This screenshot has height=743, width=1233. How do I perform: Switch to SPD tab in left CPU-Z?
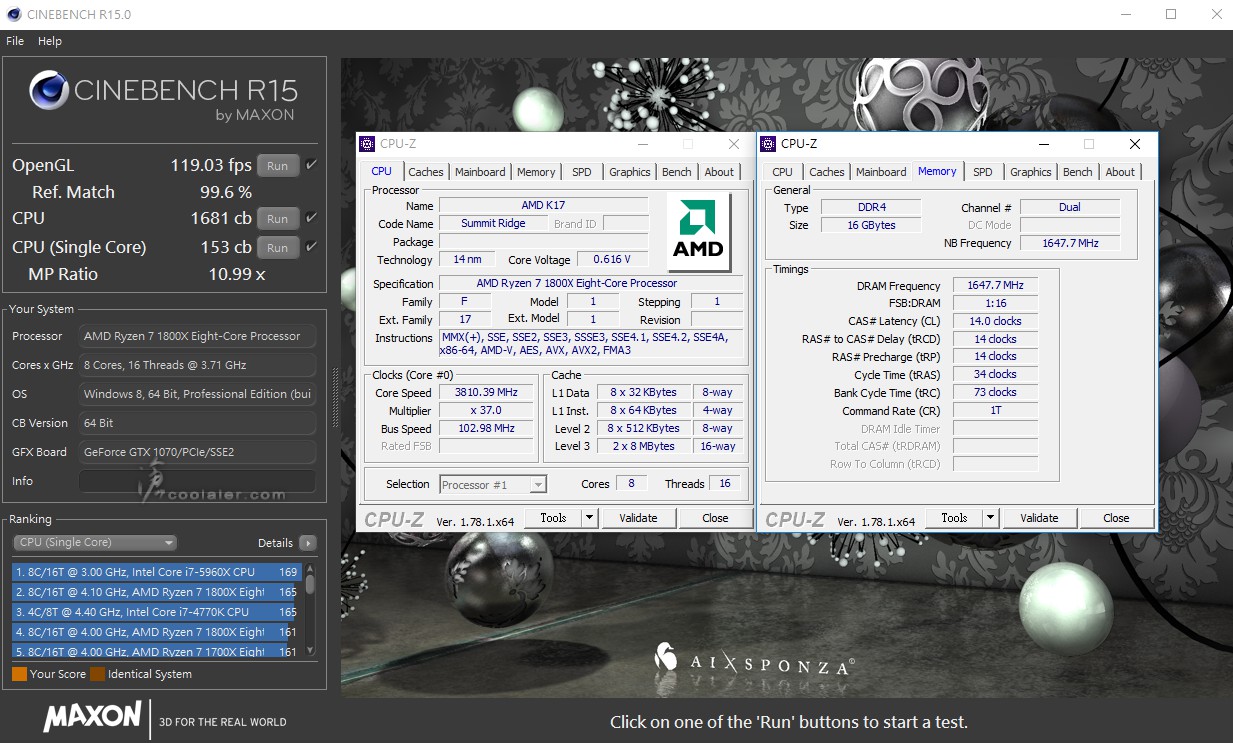click(582, 172)
